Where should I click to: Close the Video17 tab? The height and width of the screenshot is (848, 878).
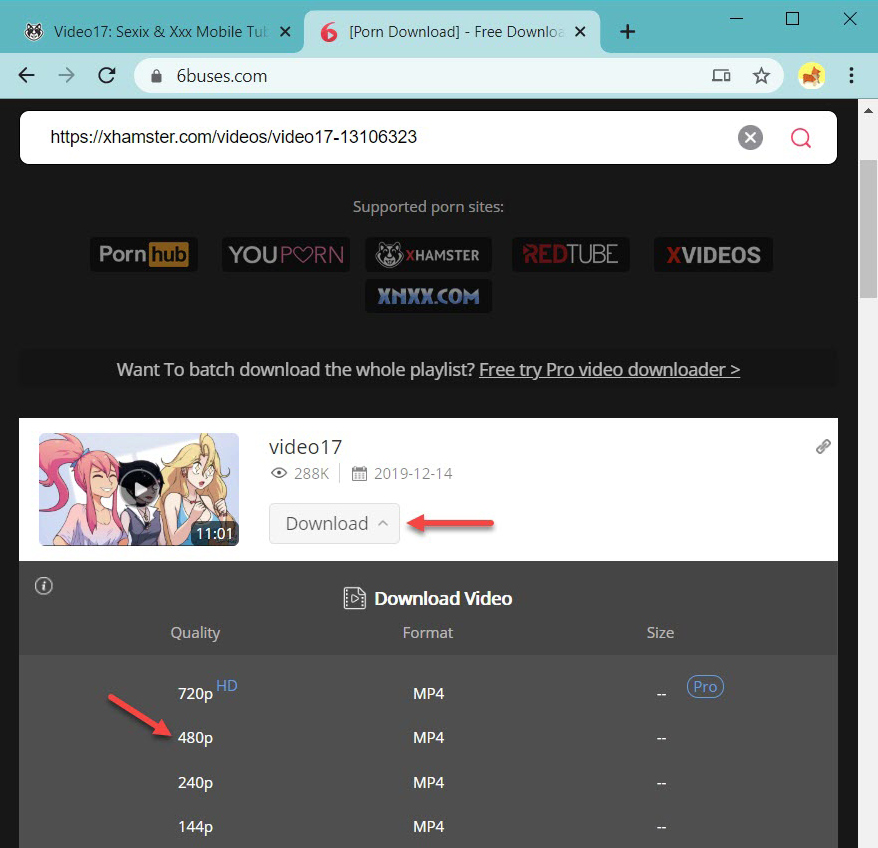point(285,31)
